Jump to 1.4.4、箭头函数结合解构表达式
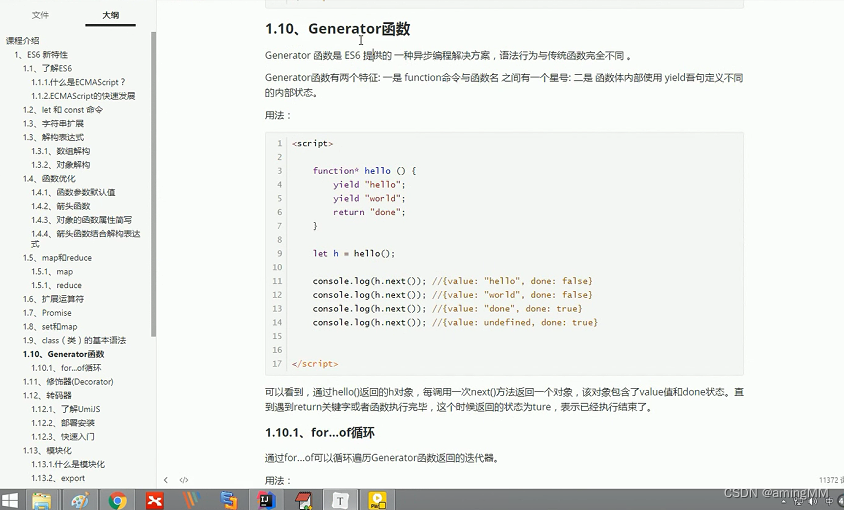Image resolution: width=844 pixels, height=510 pixels. (86, 239)
